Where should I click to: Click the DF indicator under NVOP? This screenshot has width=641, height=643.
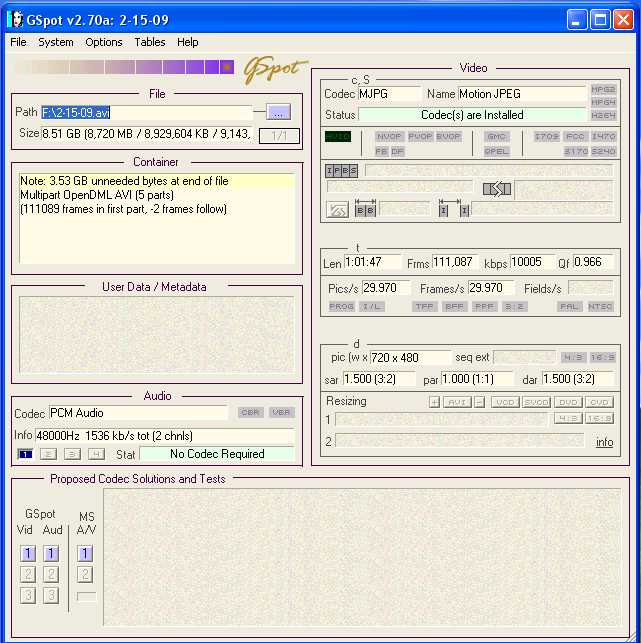pyautogui.click(x=397, y=152)
